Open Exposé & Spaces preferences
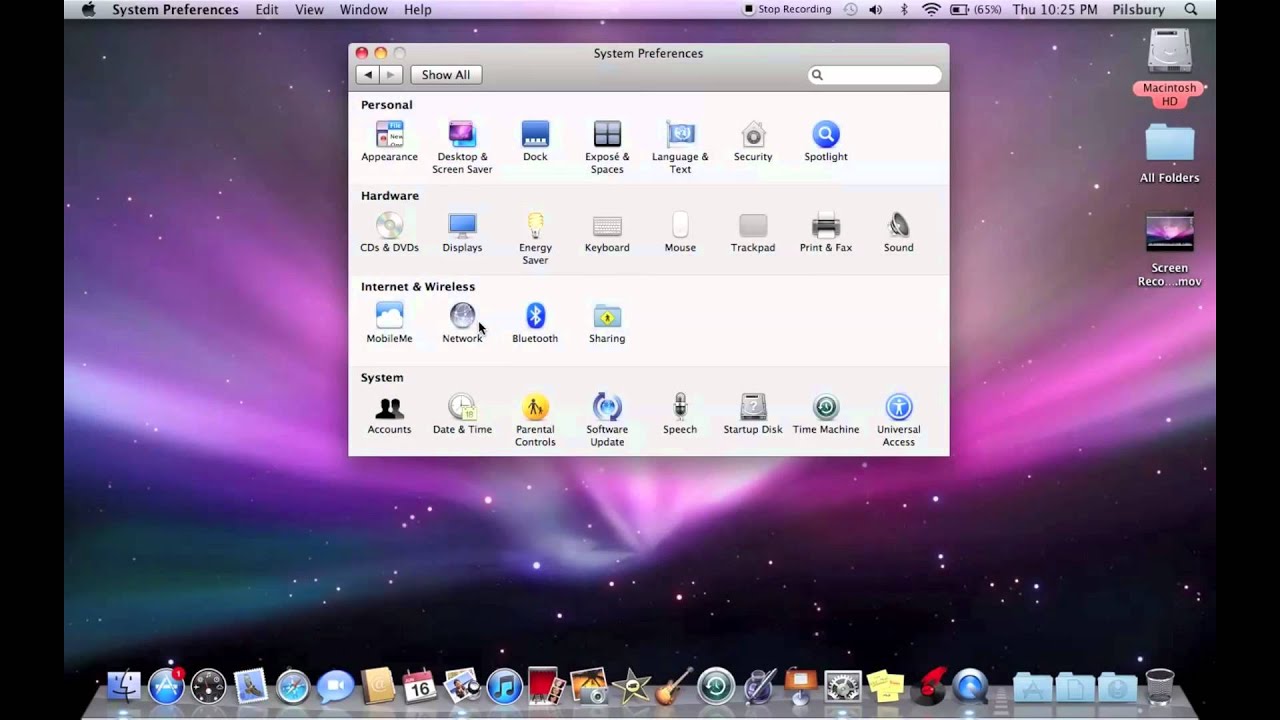This screenshot has width=1280, height=720. (x=607, y=147)
